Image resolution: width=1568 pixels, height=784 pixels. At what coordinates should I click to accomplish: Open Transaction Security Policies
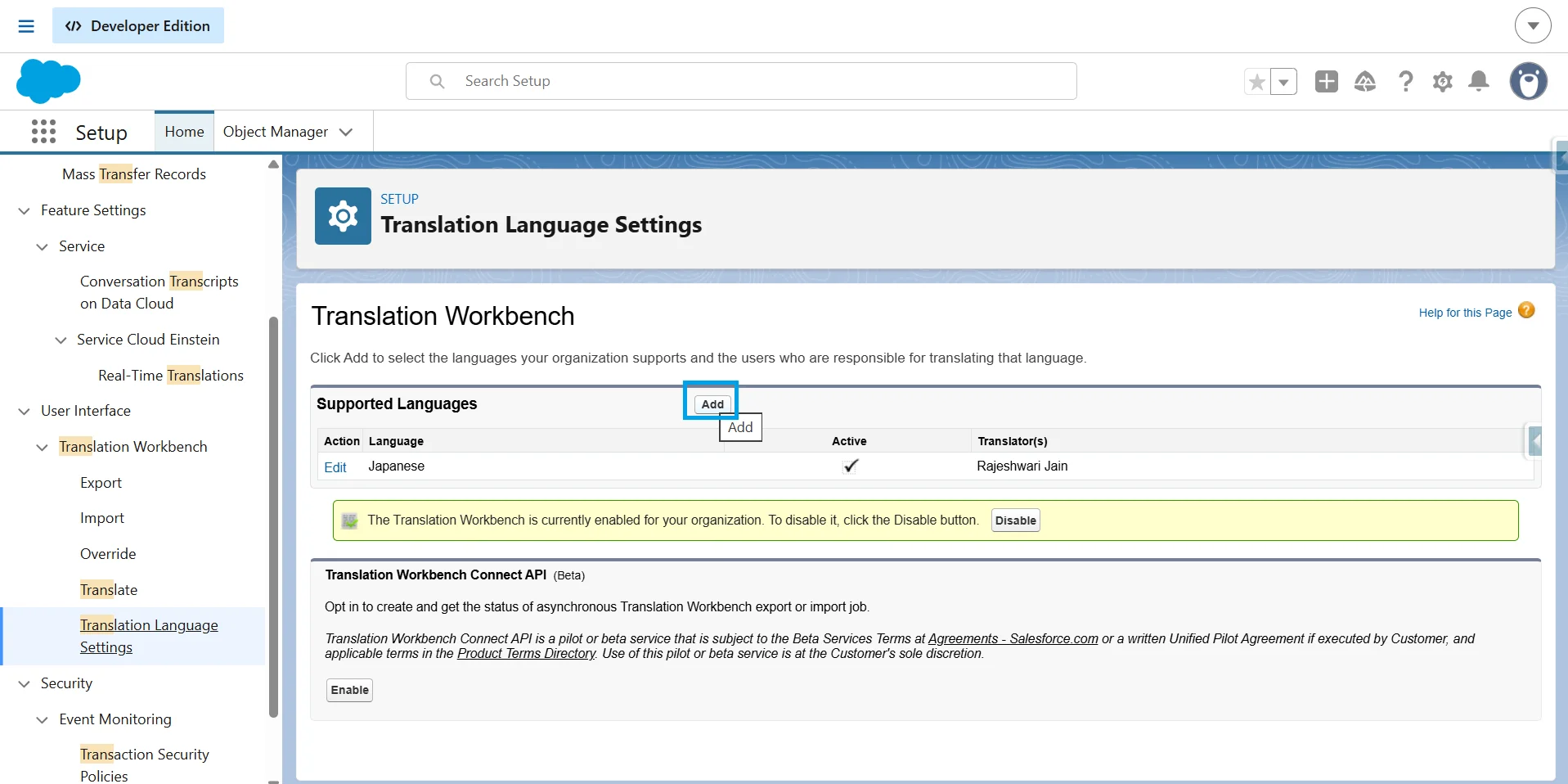pyautogui.click(x=145, y=765)
